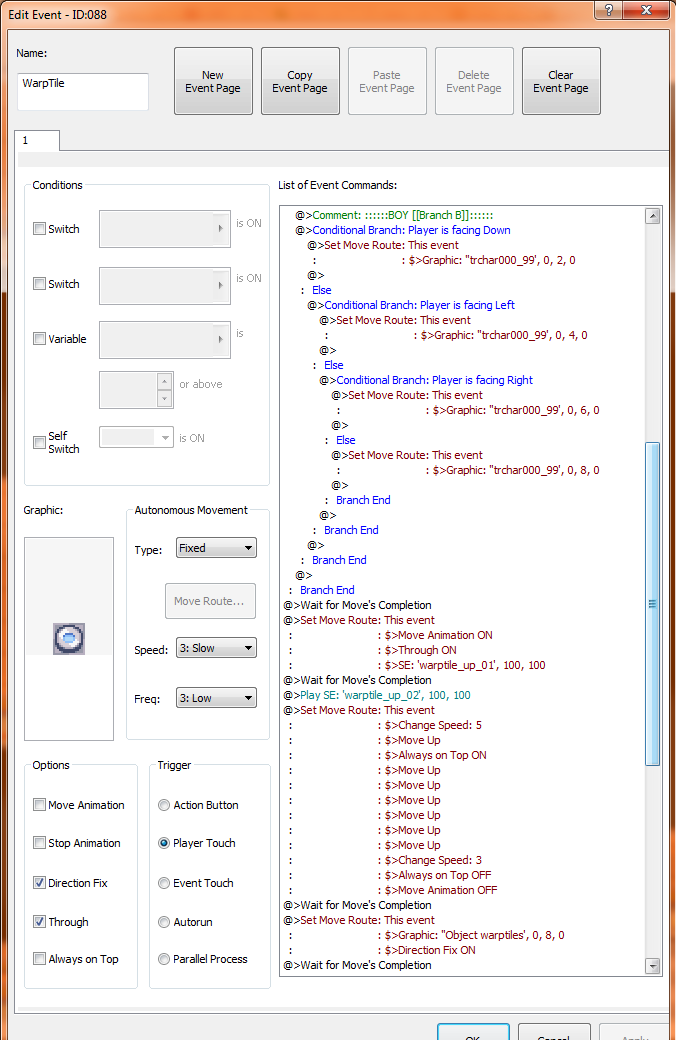This screenshot has height=1040, width=676.
Task: Open the Speed dropdown
Action: point(216,648)
